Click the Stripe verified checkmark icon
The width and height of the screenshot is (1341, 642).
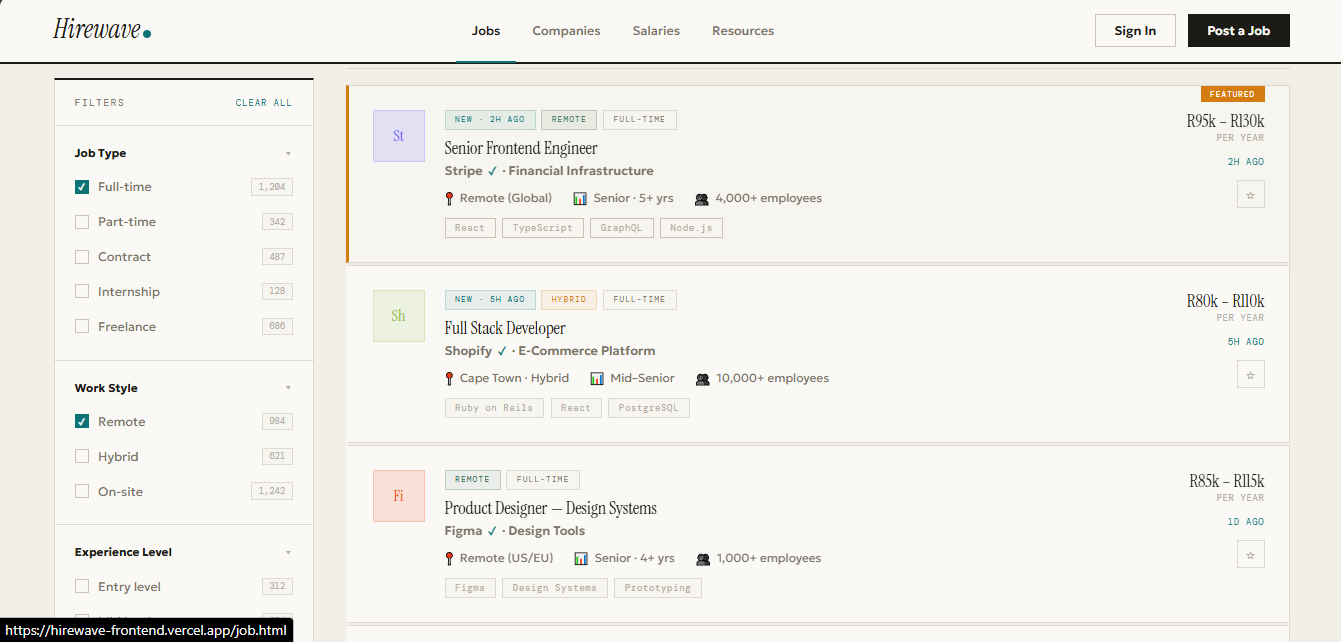(x=492, y=171)
